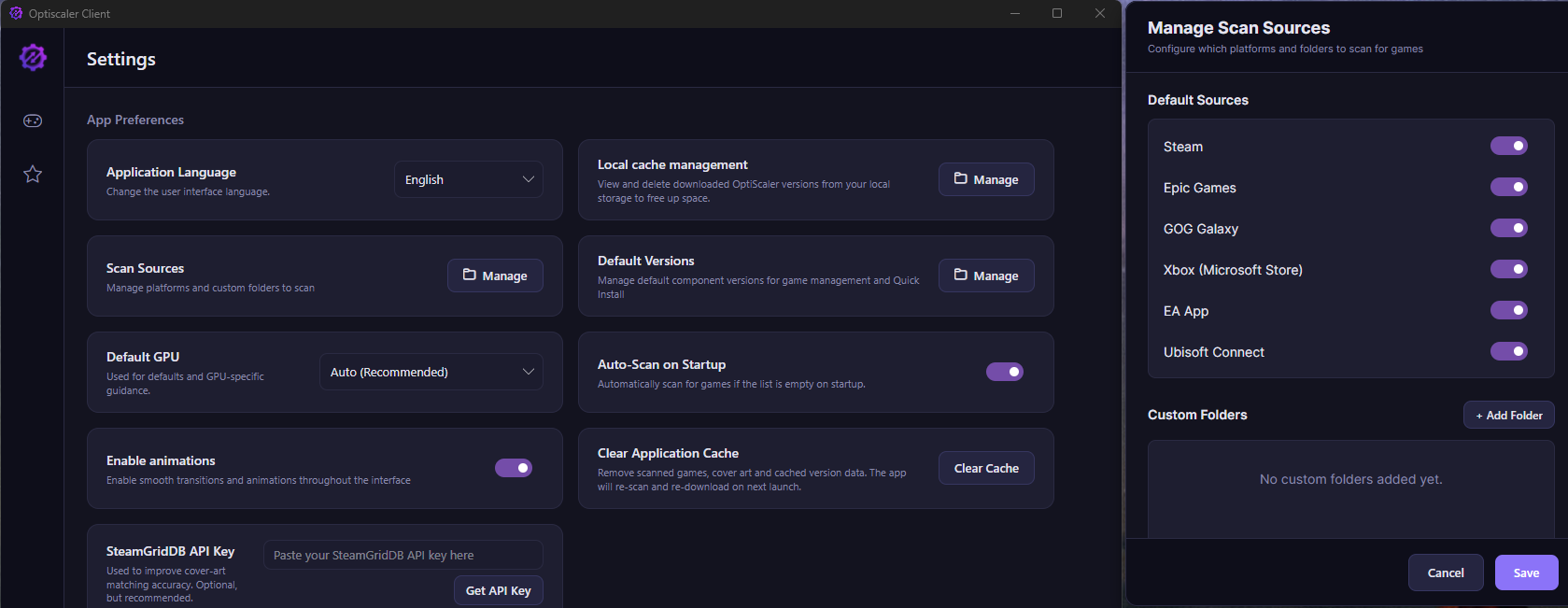Save scan source changes
This screenshot has height=608, width=1568.
[1526, 573]
